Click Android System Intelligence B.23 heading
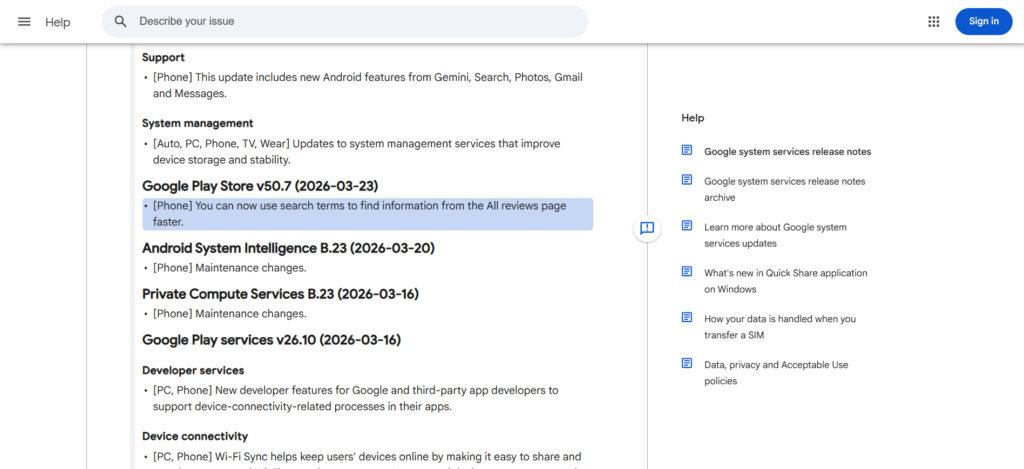This screenshot has width=1024, height=469. click(x=288, y=248)
